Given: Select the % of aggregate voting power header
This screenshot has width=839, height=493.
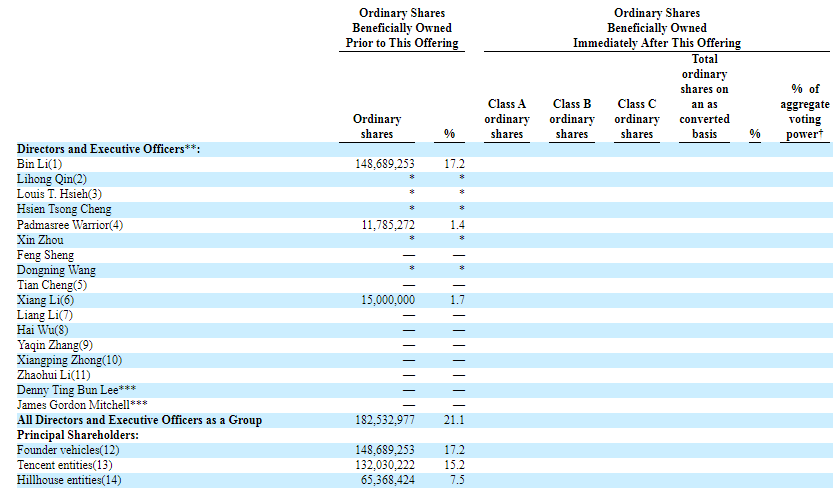Looking at the screenshot, I should coord(805,112).
